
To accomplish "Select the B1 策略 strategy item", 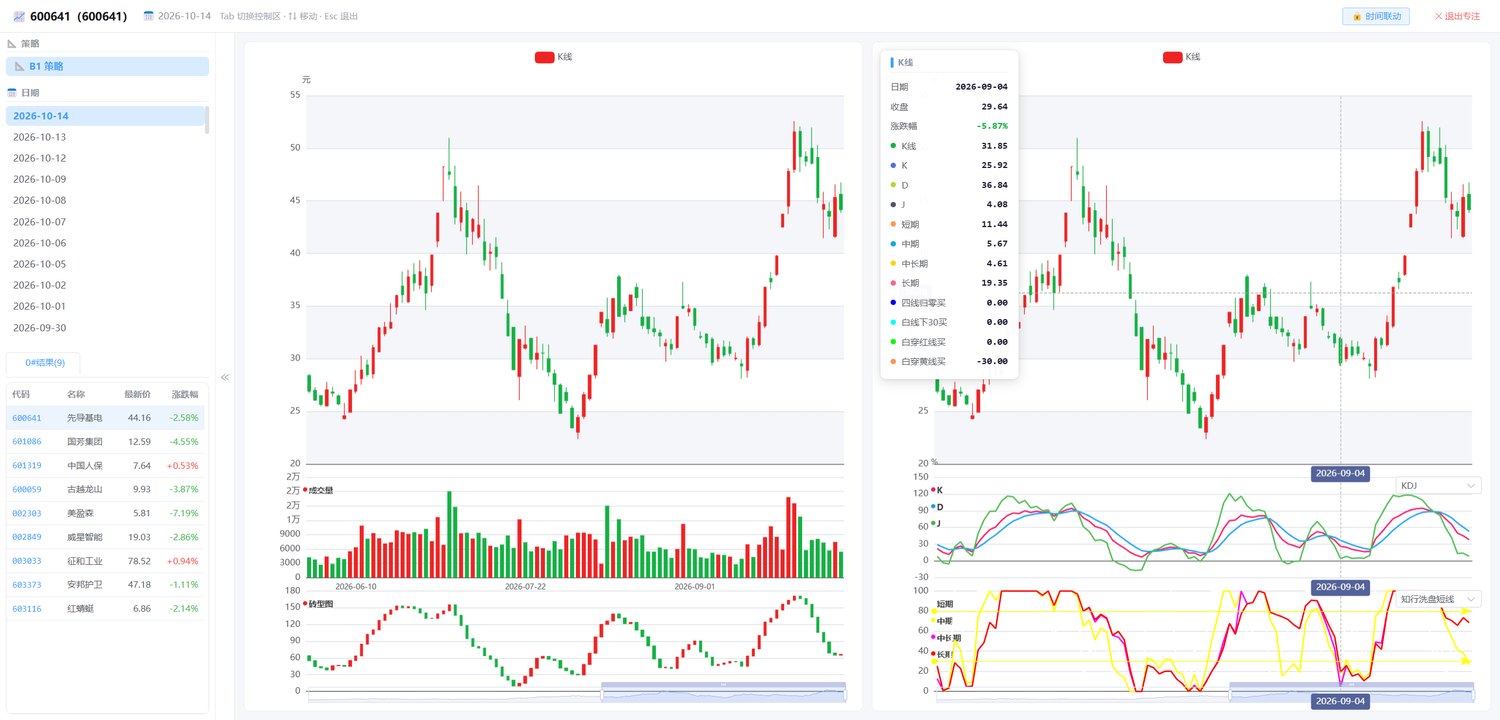I will tap(107, 66).
